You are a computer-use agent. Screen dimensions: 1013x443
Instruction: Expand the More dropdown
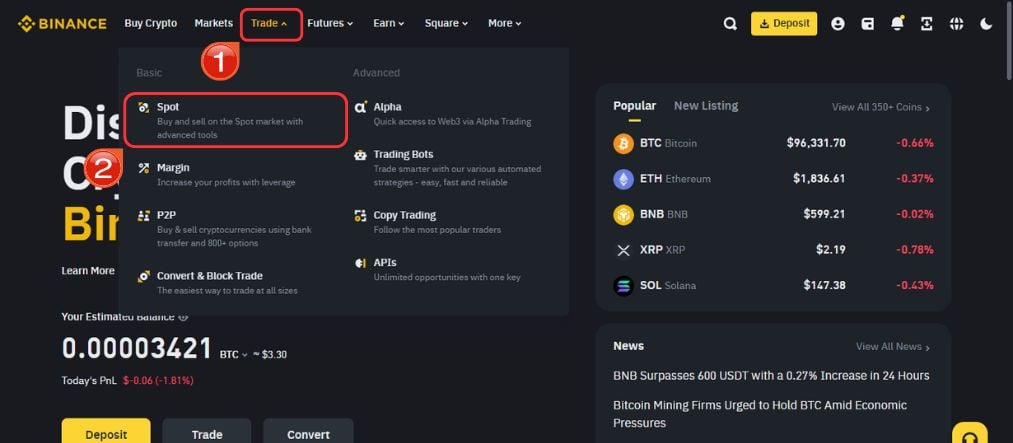point(505,23)
